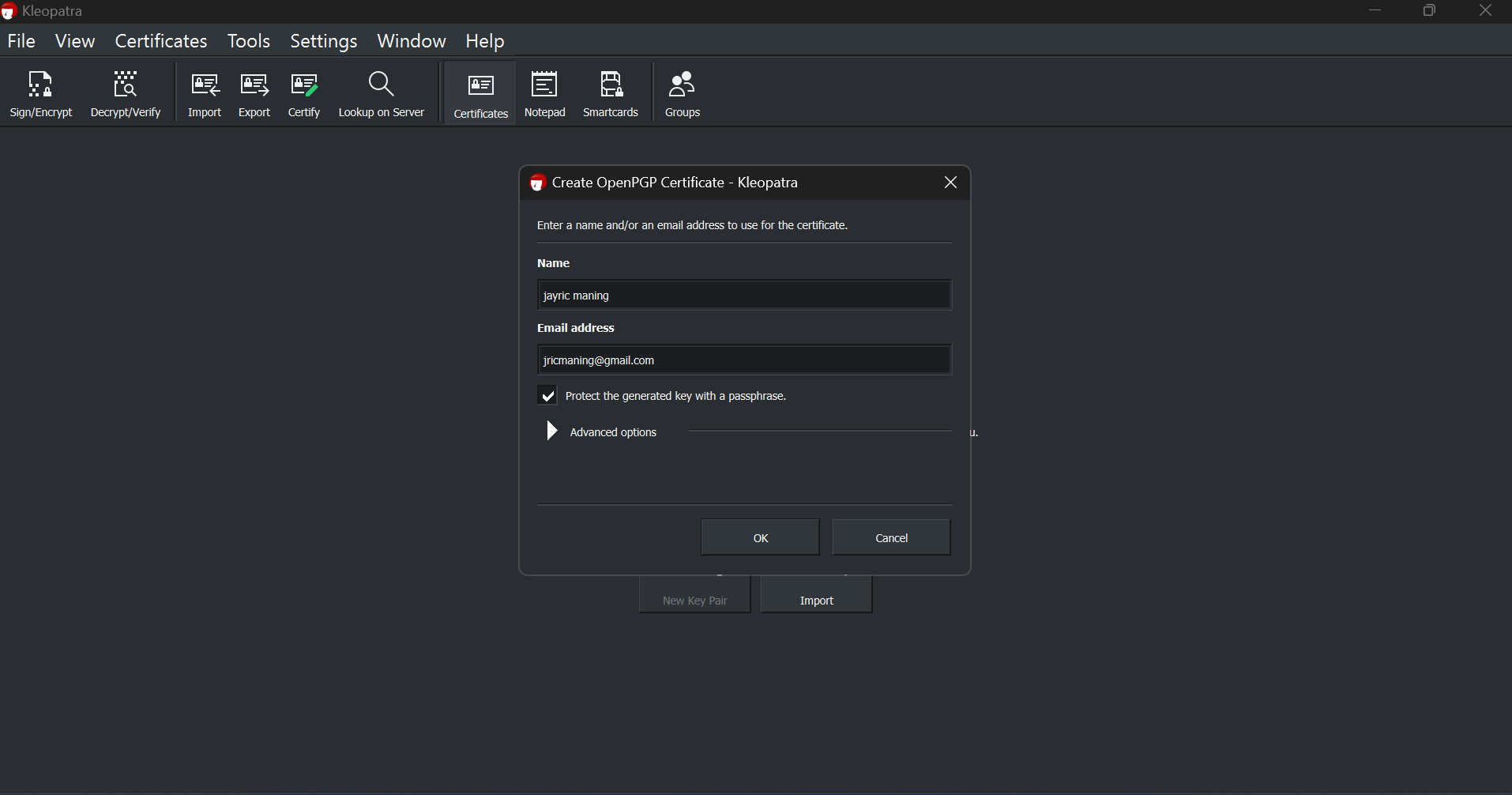Click the 'Email address' field label
The height and width of the screenshot is (795, 1512).
point(576,328)
